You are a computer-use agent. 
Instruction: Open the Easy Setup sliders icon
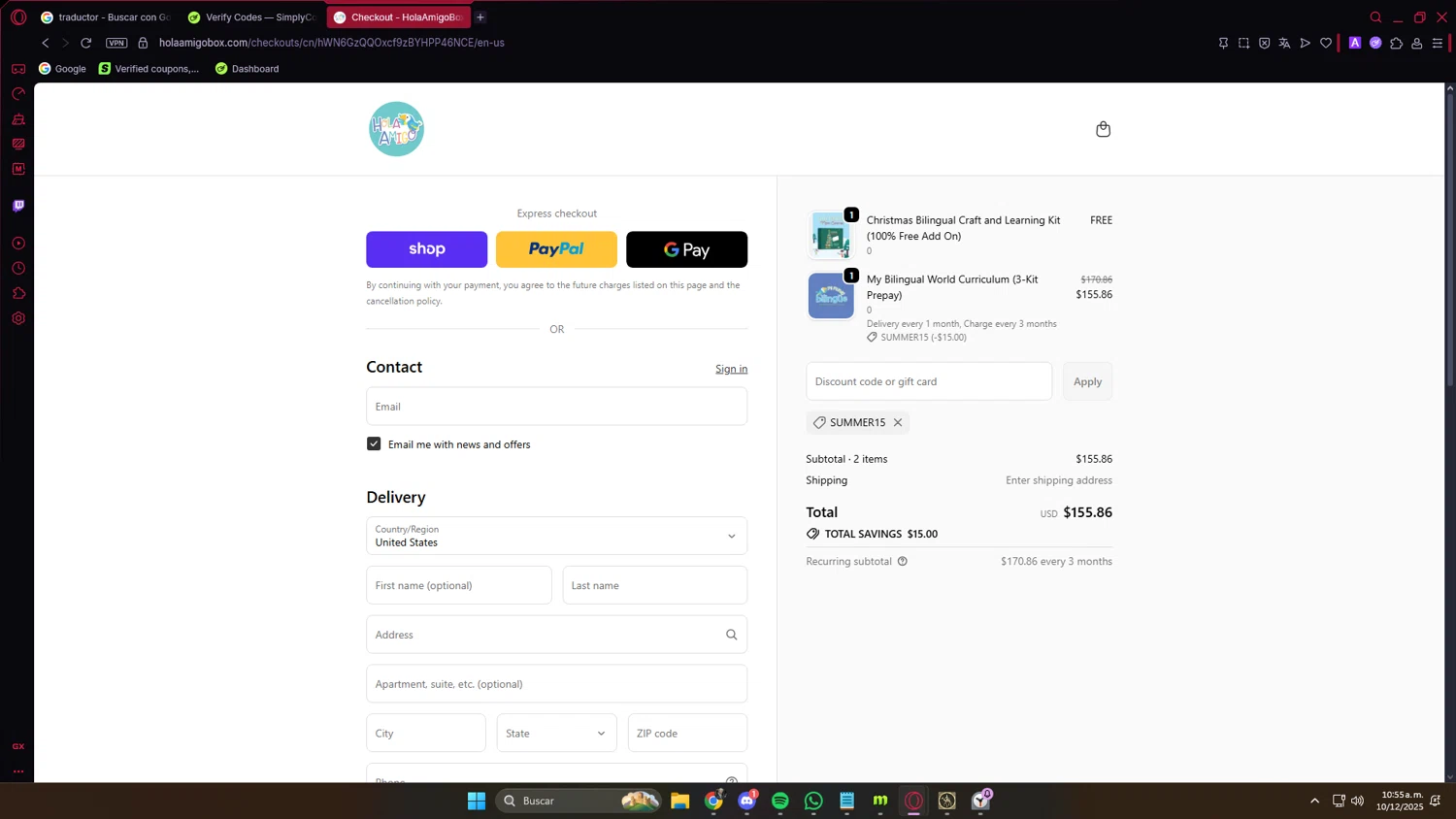pyautogui.click(x=1438, y=43)
